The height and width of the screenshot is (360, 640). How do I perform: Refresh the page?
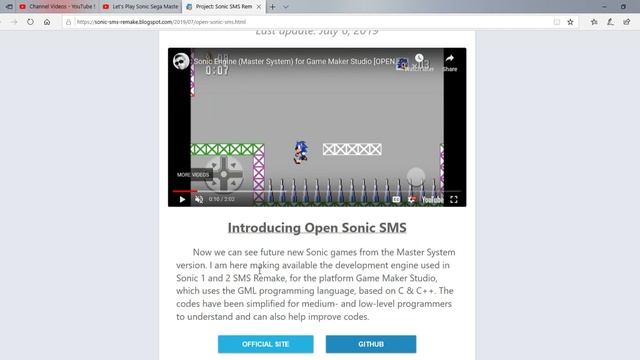tap(30, 22)
